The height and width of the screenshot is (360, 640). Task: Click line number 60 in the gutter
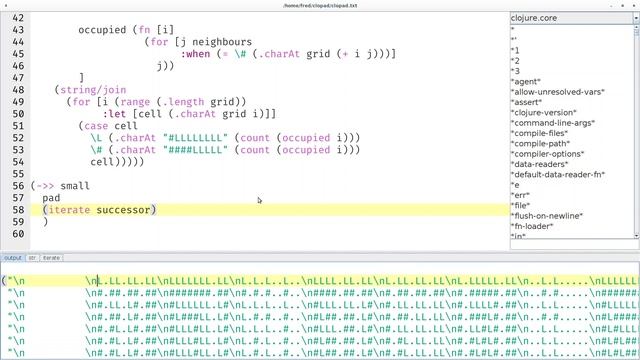click(18, 234)
